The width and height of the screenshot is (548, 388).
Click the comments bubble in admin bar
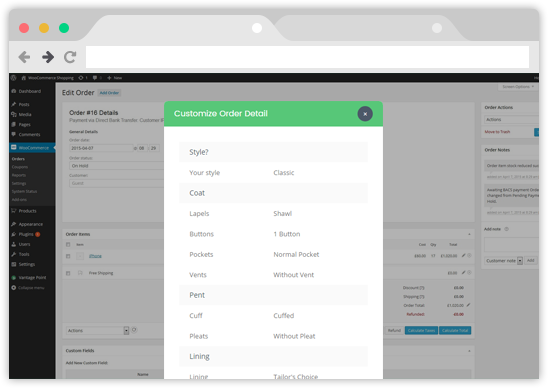click(97, 78)
